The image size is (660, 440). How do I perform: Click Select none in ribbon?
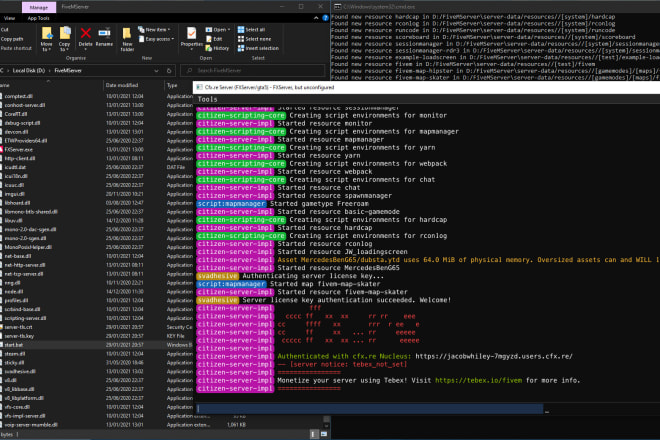click(x=254, y=39)
